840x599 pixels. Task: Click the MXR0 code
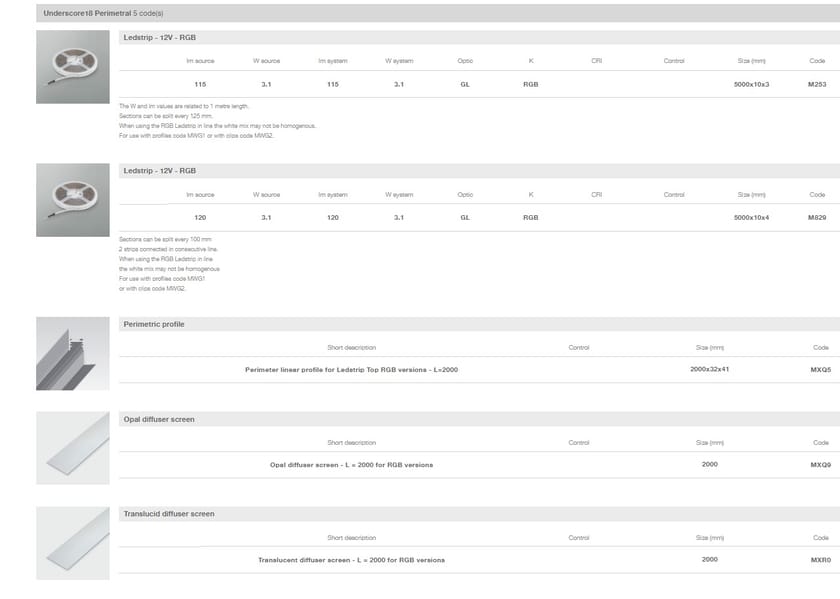[820, 560]
